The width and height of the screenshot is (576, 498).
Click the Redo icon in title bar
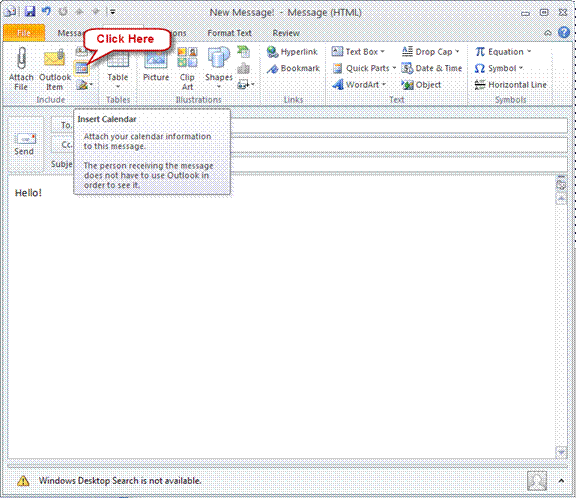(63, 12)
